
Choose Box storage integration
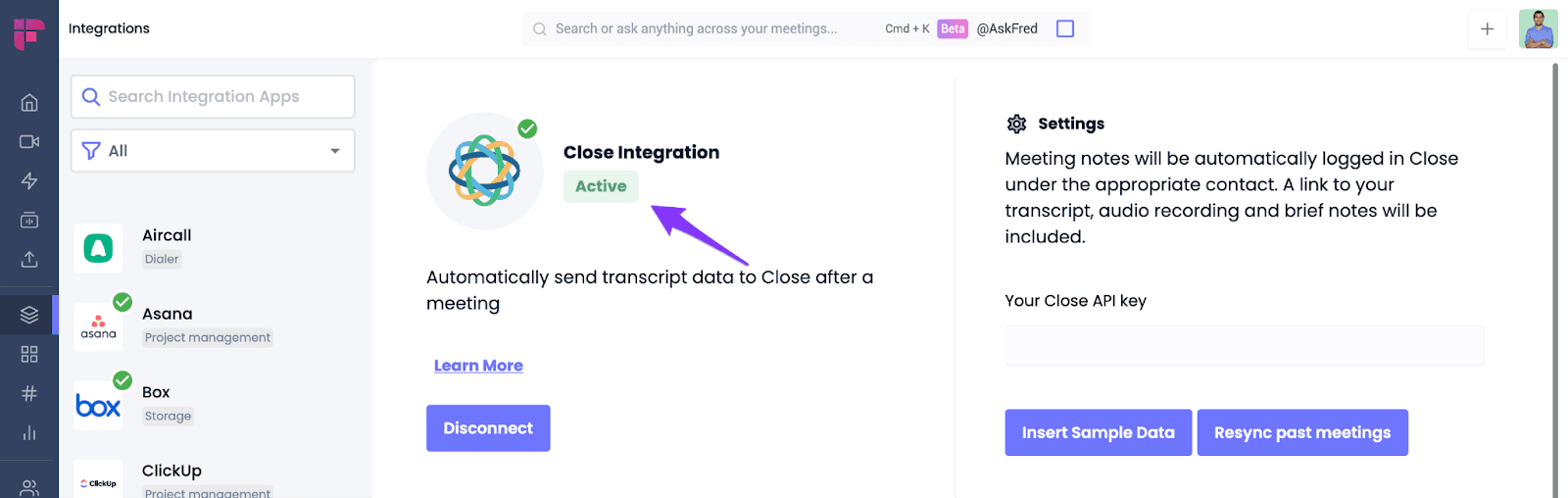(213, 404)
